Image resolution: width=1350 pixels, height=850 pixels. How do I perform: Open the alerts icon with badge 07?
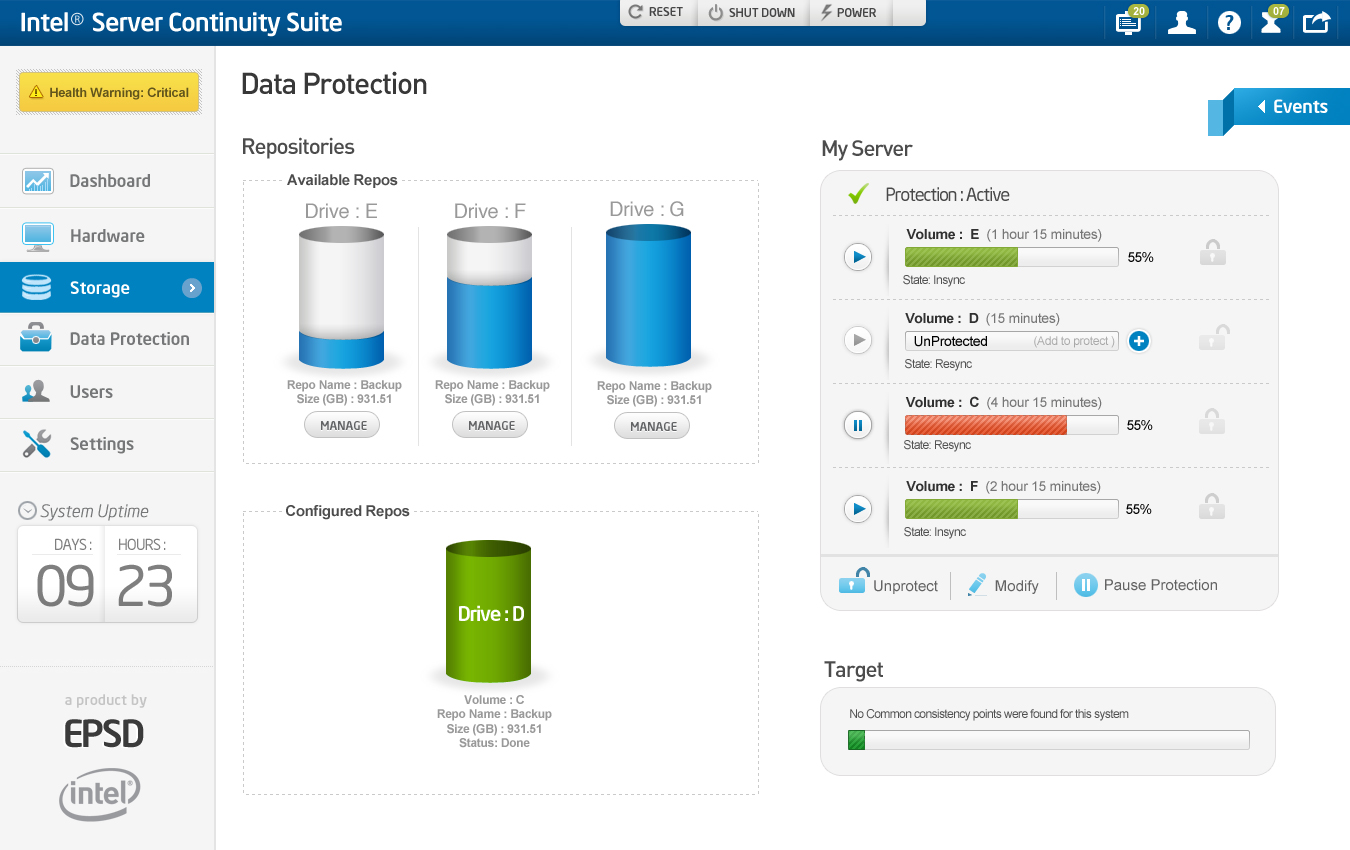1273,21
